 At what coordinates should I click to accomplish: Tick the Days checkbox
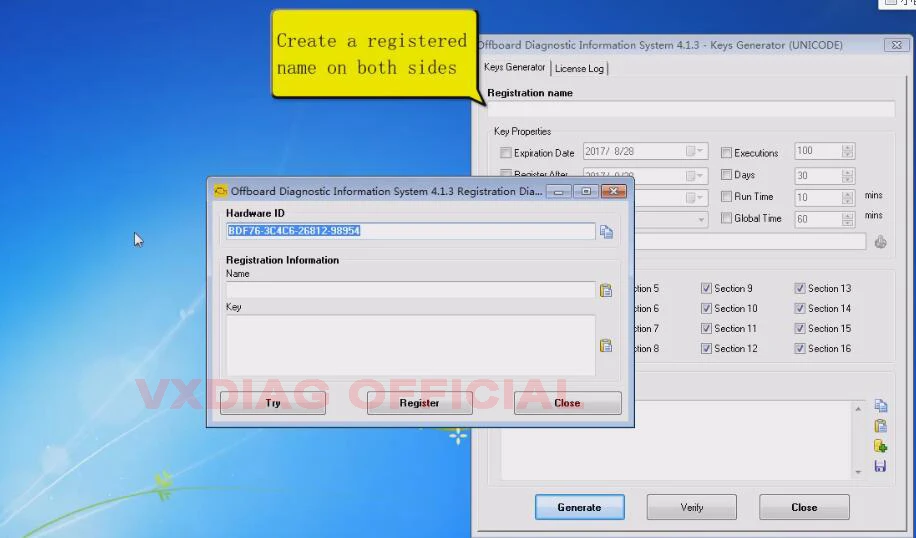tap(726, 175)
